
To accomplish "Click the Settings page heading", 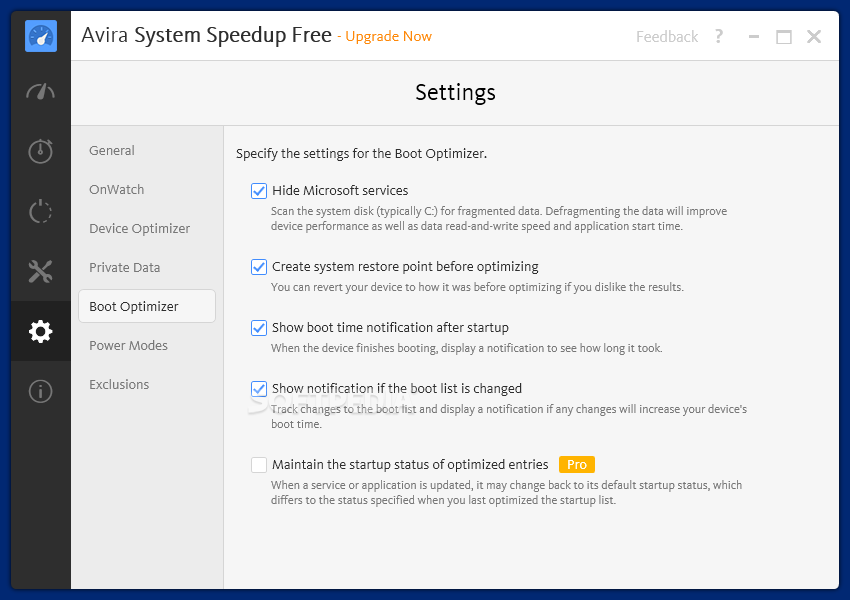I will click(x=455, y=92).
